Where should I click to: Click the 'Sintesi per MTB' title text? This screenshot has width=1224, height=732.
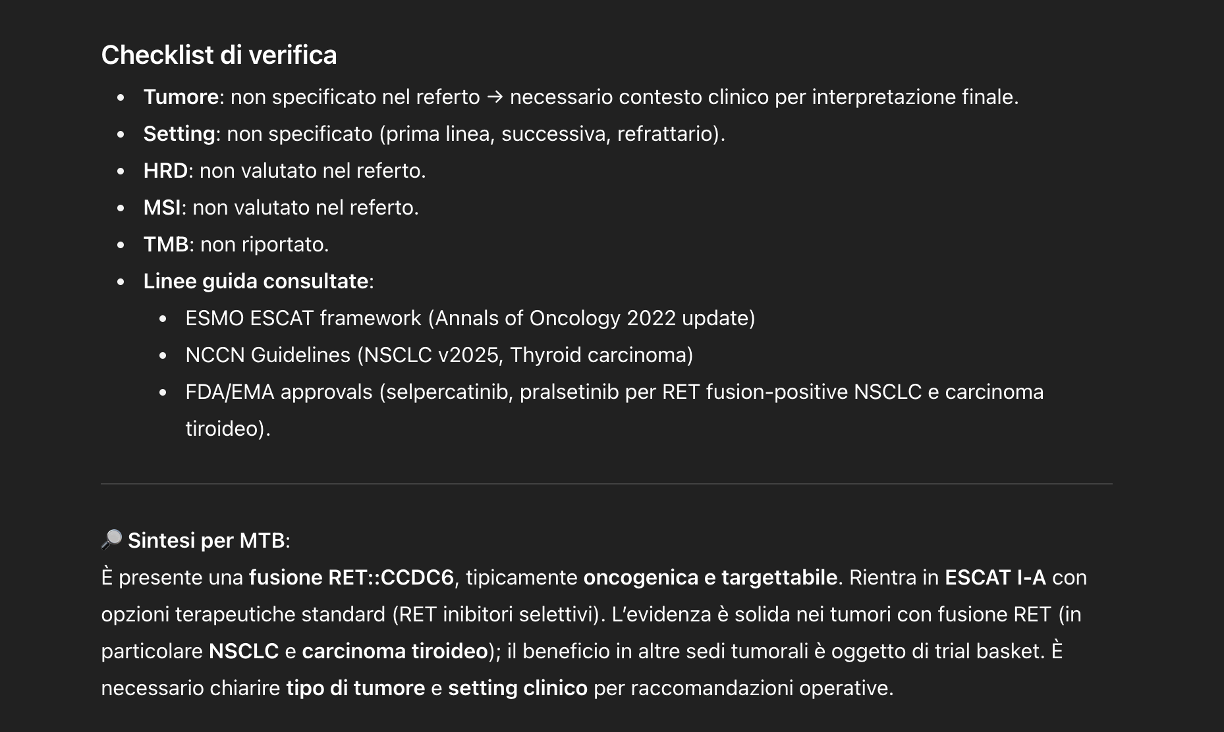point(207,541)
